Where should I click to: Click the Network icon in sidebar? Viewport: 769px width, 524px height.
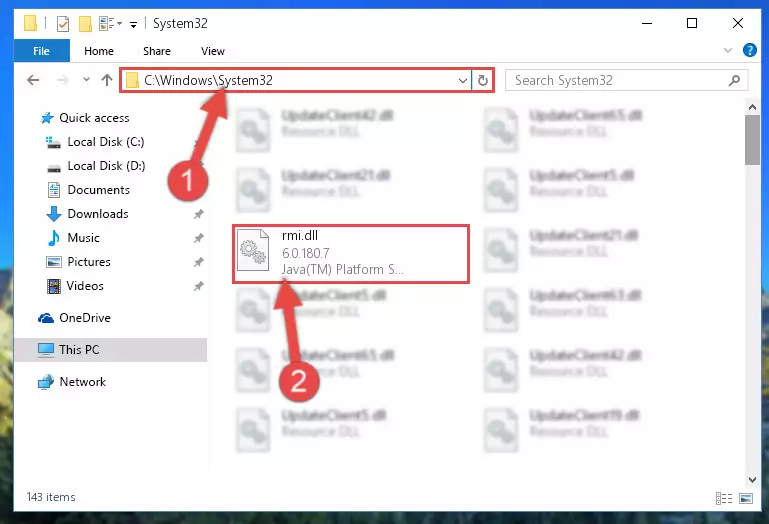(46, 382)
